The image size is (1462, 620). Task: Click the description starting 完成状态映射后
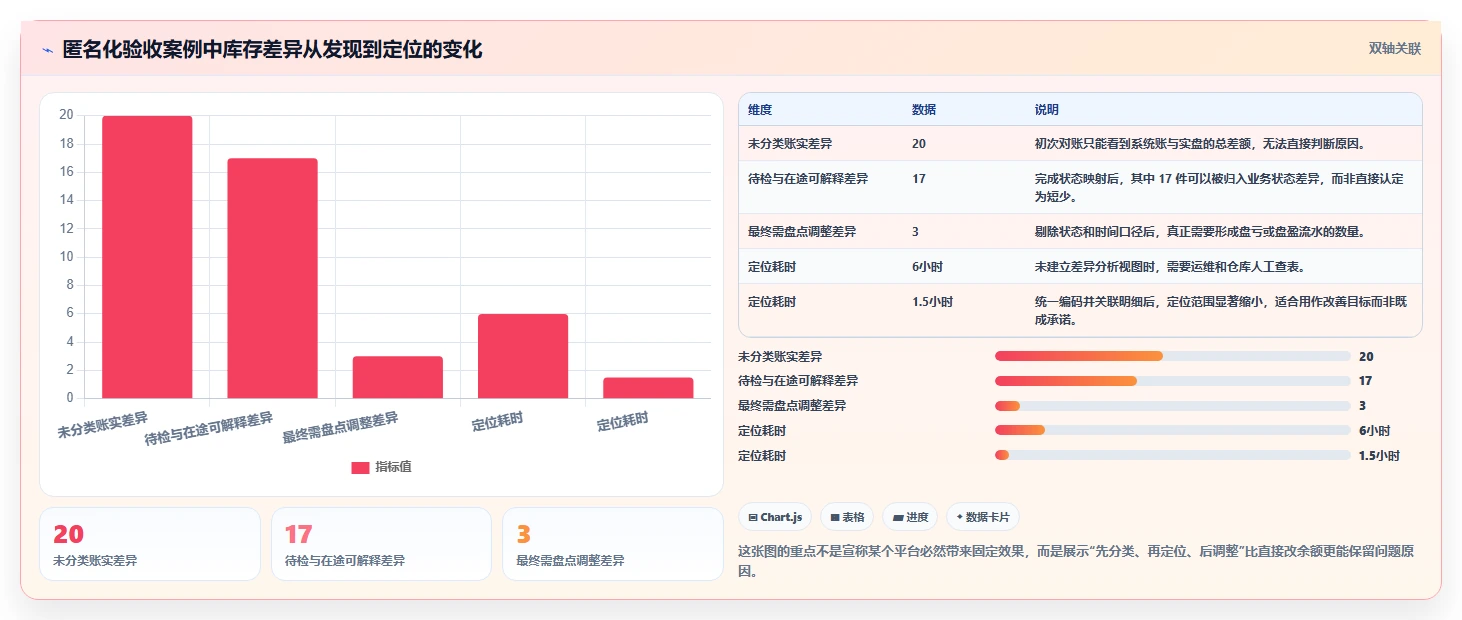tap(1220, 188)
